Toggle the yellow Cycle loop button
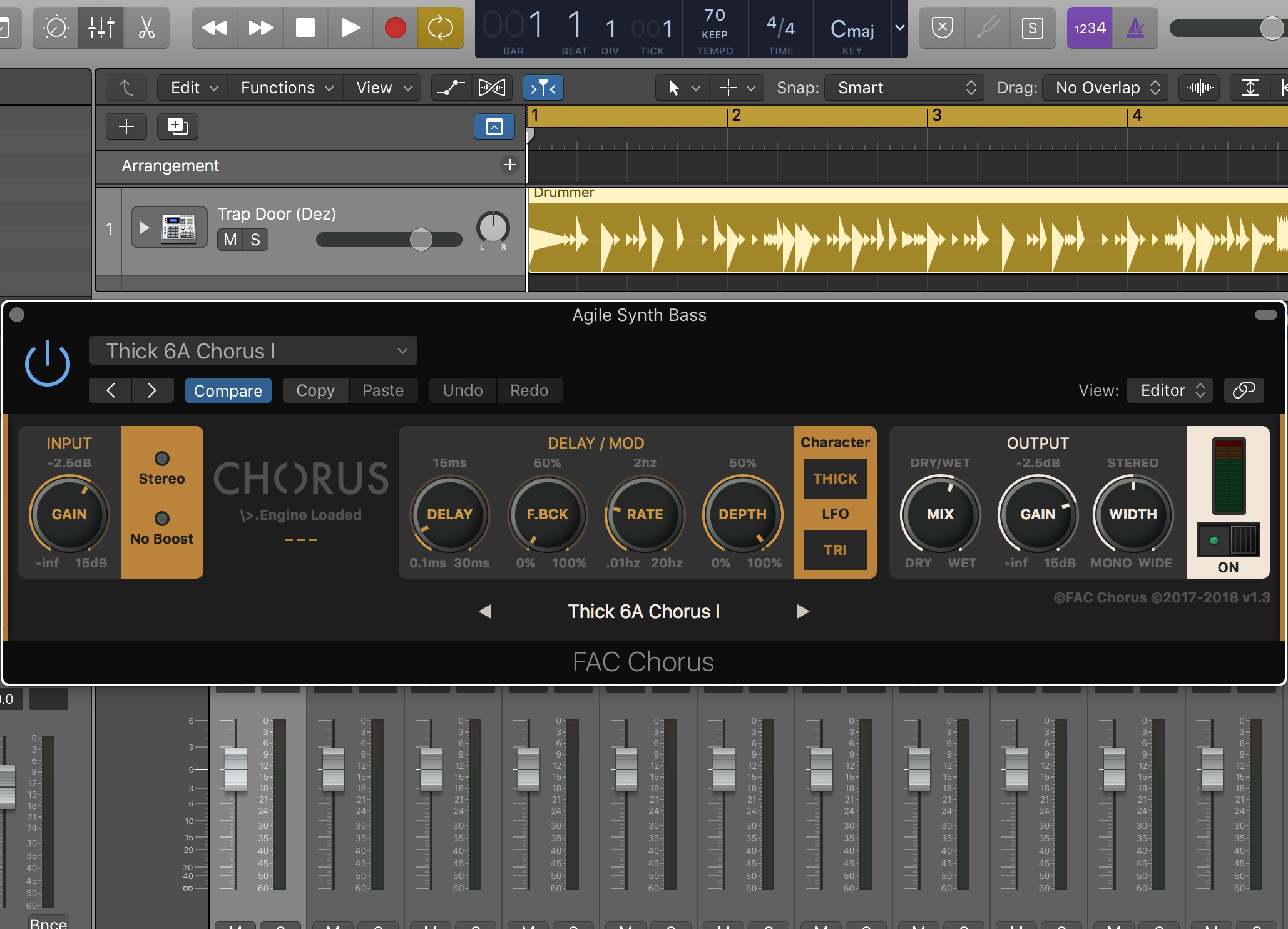The height and width of the screenshot is (929, 1288). tap(441, 28)
